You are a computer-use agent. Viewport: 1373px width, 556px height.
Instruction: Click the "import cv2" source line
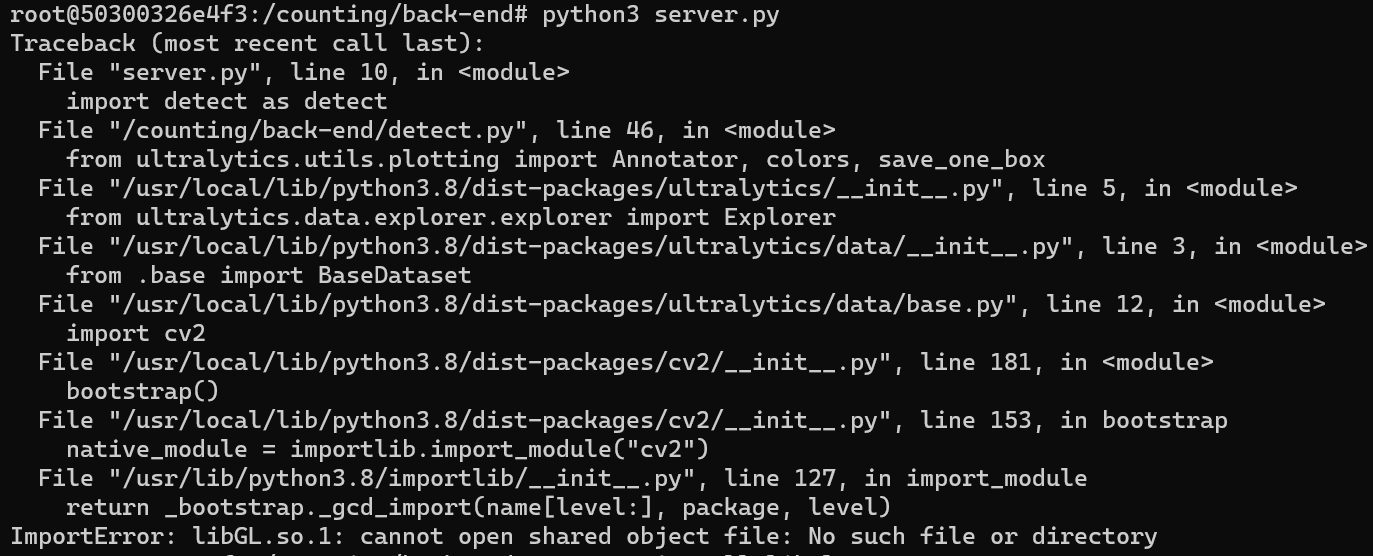click(135, 334)
